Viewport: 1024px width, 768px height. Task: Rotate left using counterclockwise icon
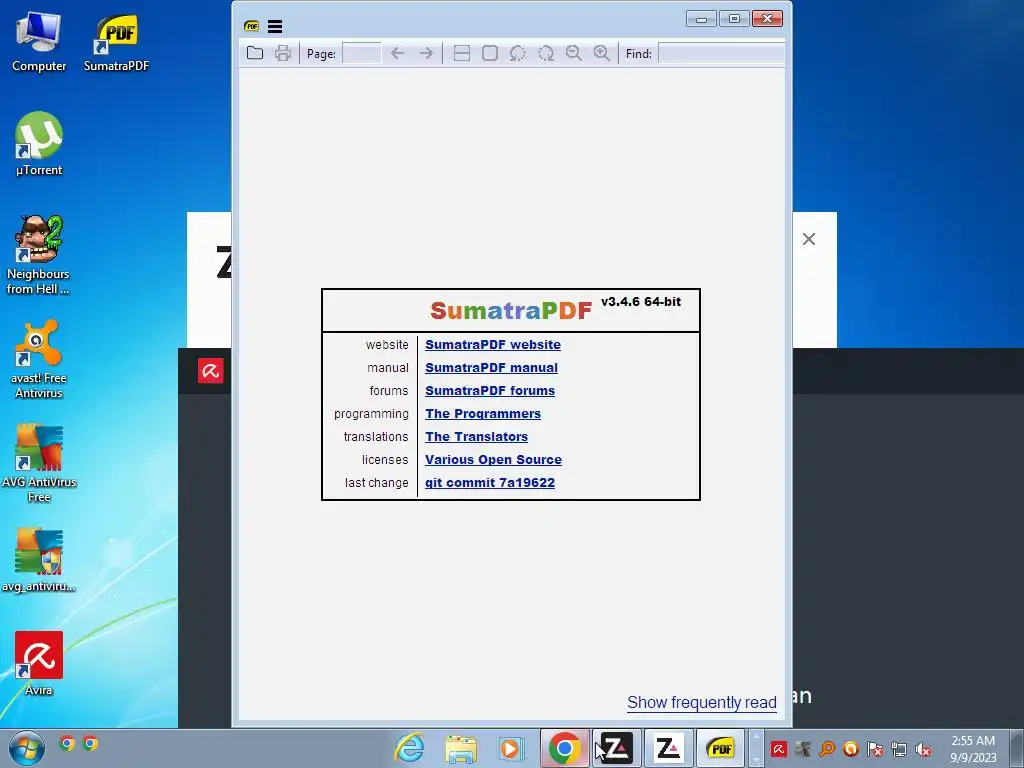(518, 54)
